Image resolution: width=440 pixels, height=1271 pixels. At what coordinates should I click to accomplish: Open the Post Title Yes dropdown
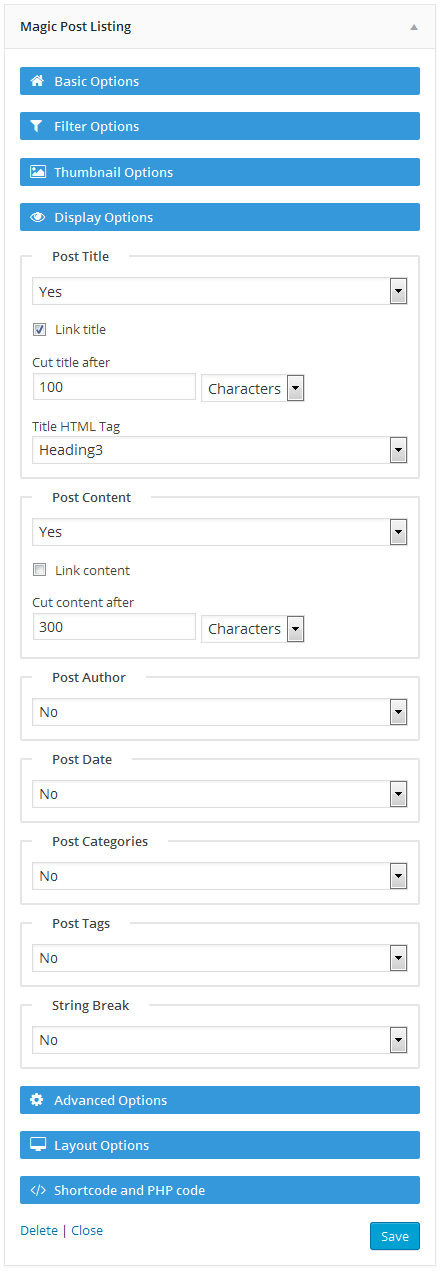pyautogui.click(x=219, y=291)
